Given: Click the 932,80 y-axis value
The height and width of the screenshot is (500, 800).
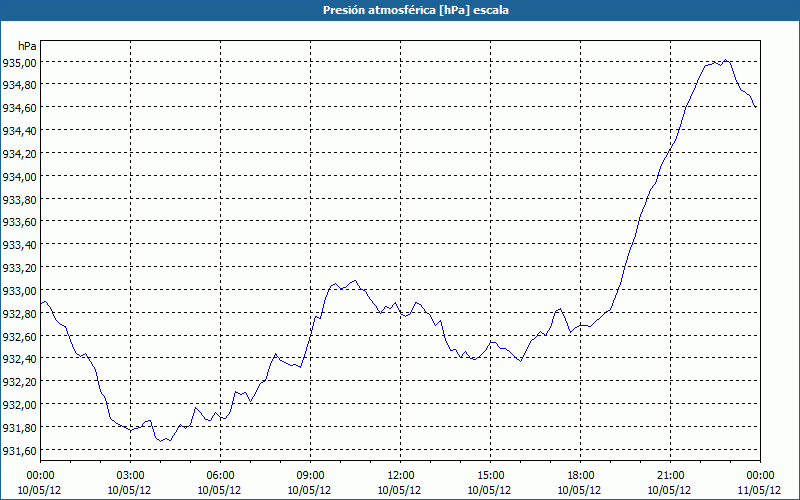Looking at the screenshot, I should click(20, 314).
